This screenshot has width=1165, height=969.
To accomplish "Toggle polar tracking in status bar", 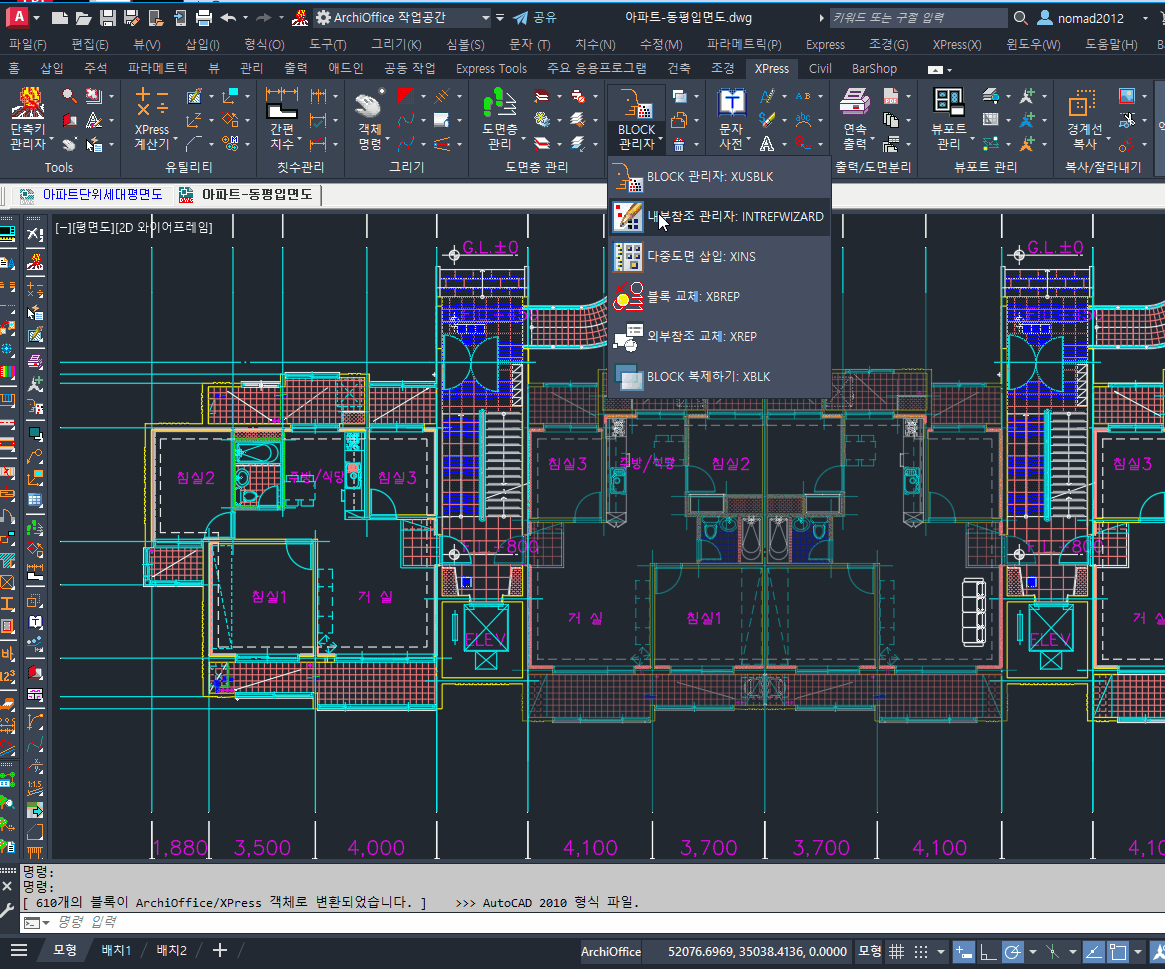I will 1012,951.
